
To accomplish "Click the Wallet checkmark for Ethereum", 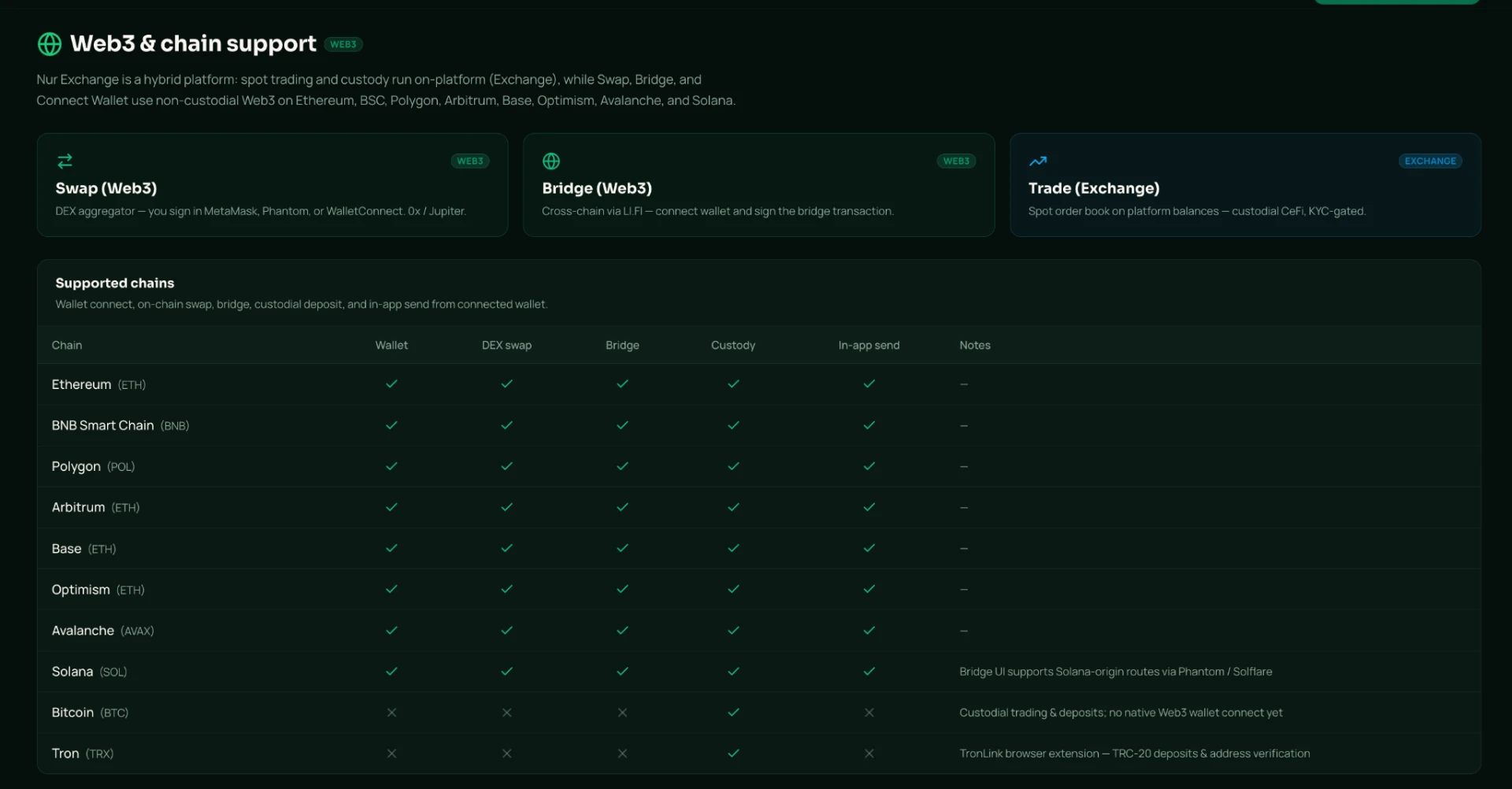I will pyautogui.click(x=391, y=383).
